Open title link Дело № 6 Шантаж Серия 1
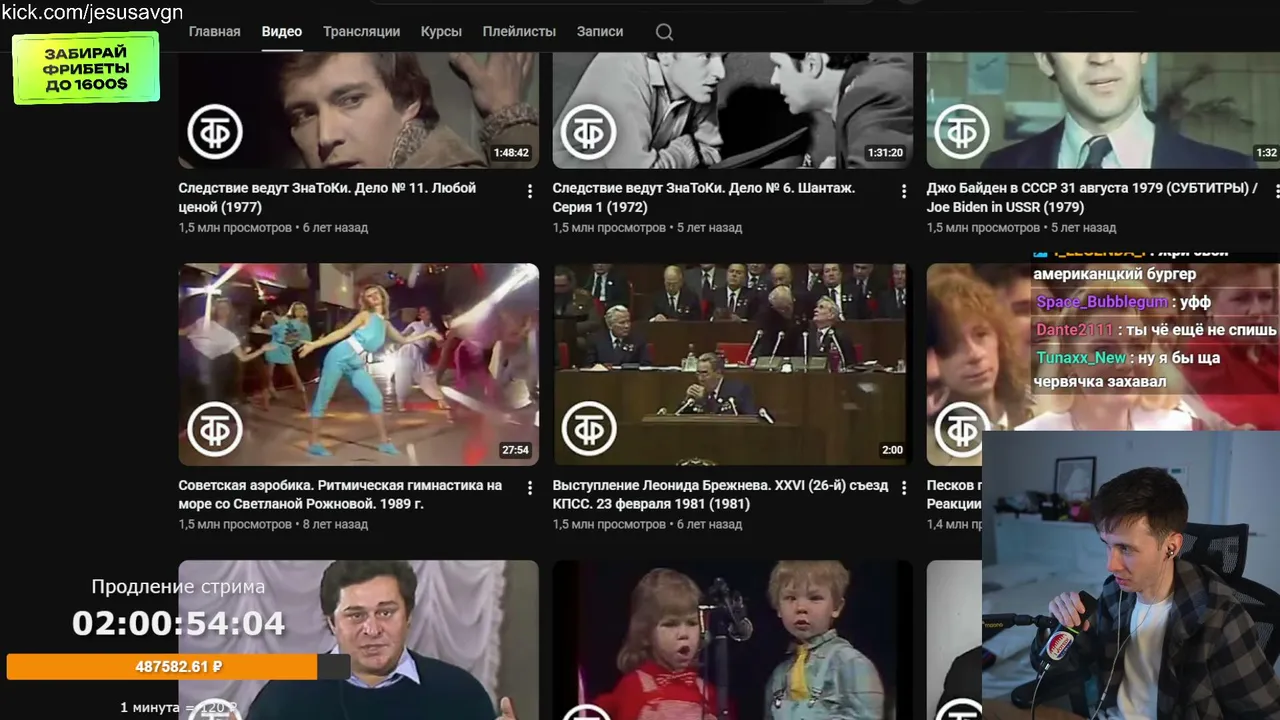This screenshot has height=720, width=1280. click(x=704, y=198)
